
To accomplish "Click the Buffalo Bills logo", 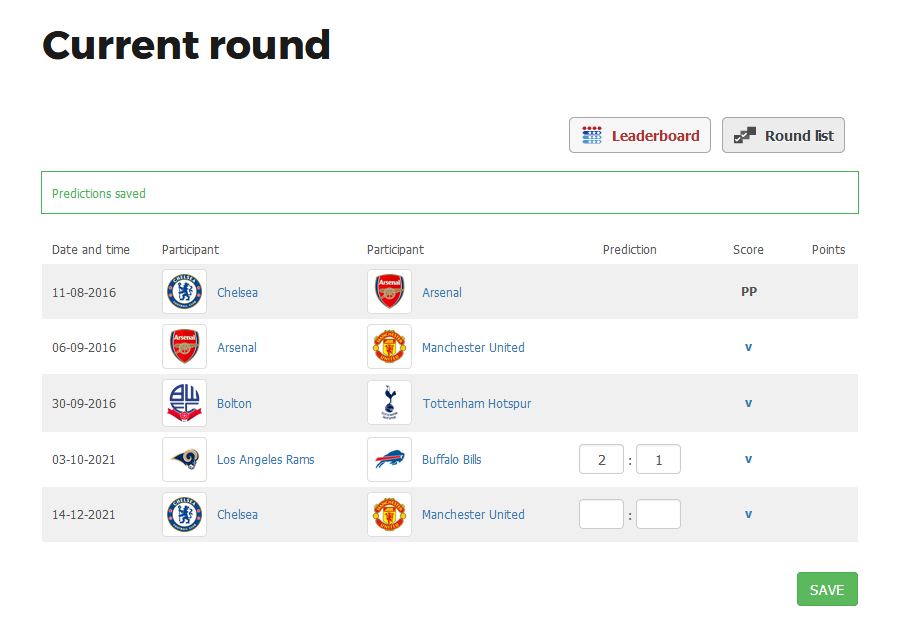I will tap(389, 459).
